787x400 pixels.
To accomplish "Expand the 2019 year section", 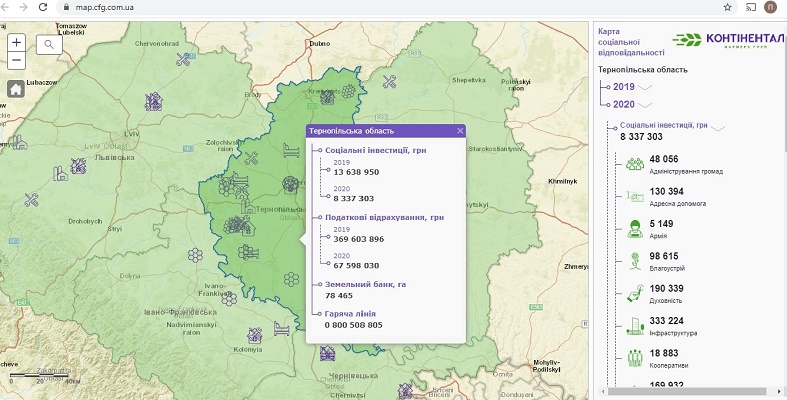I will 644,87.
